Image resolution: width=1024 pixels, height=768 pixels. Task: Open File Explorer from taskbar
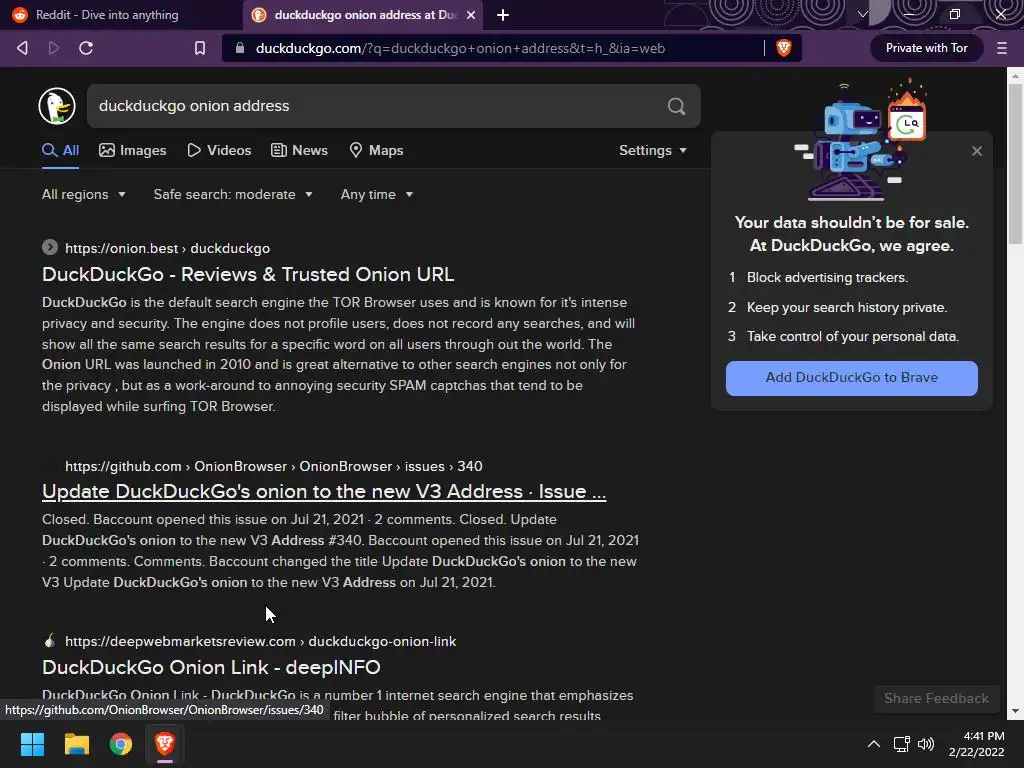coord(76,744)
